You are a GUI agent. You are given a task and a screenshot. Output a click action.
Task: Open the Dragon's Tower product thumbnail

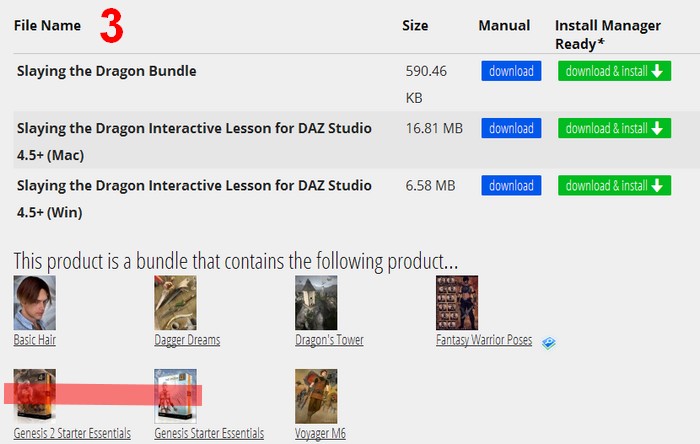(316, 303)
